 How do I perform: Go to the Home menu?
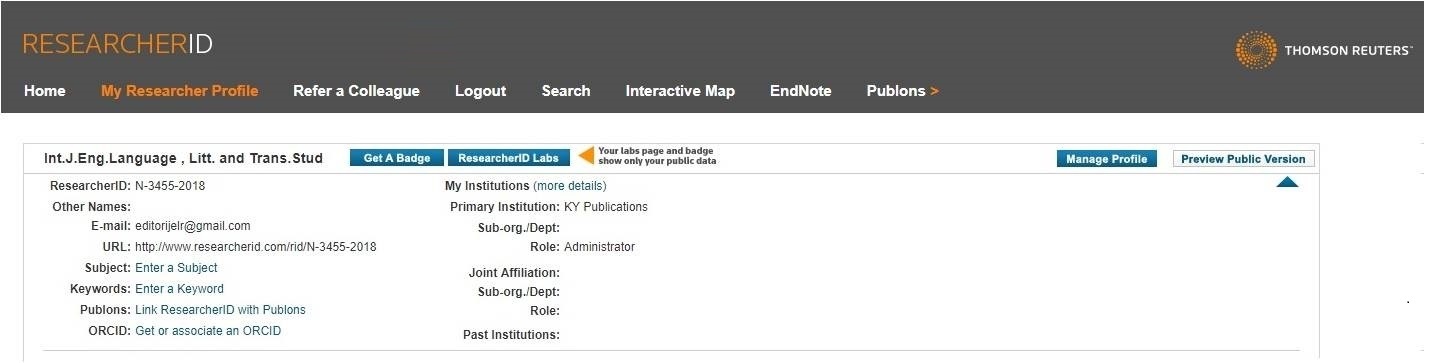tap(45, 91)
